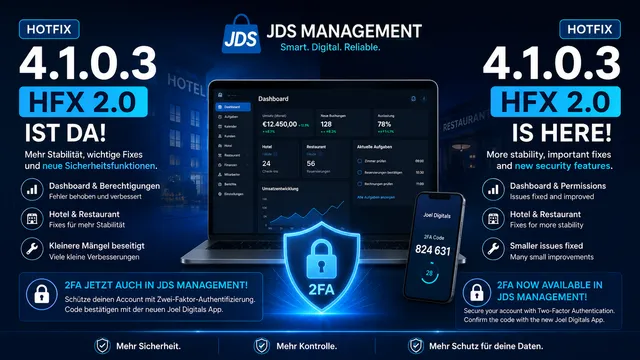Select Dashboard in the laptop sidebar
The image size is (640, 360).
tap(233, 107)
